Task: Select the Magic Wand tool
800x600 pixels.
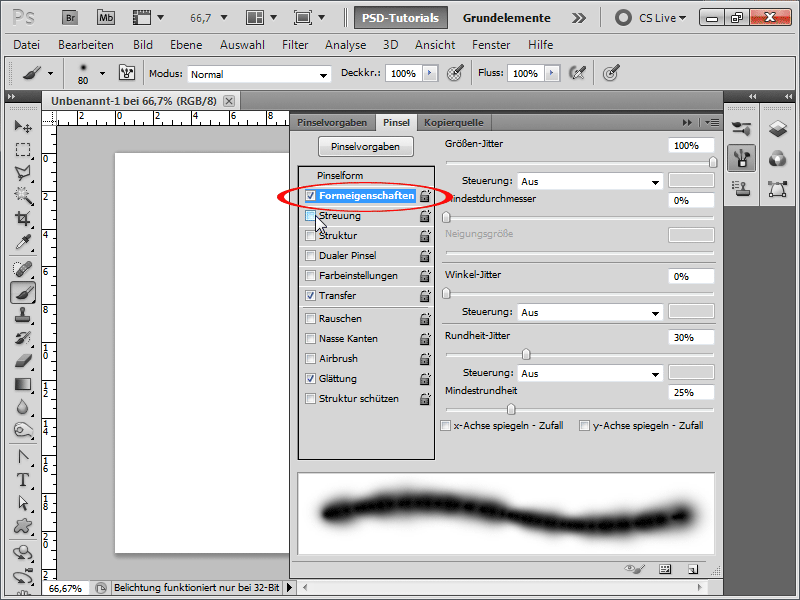Action: 23,195
